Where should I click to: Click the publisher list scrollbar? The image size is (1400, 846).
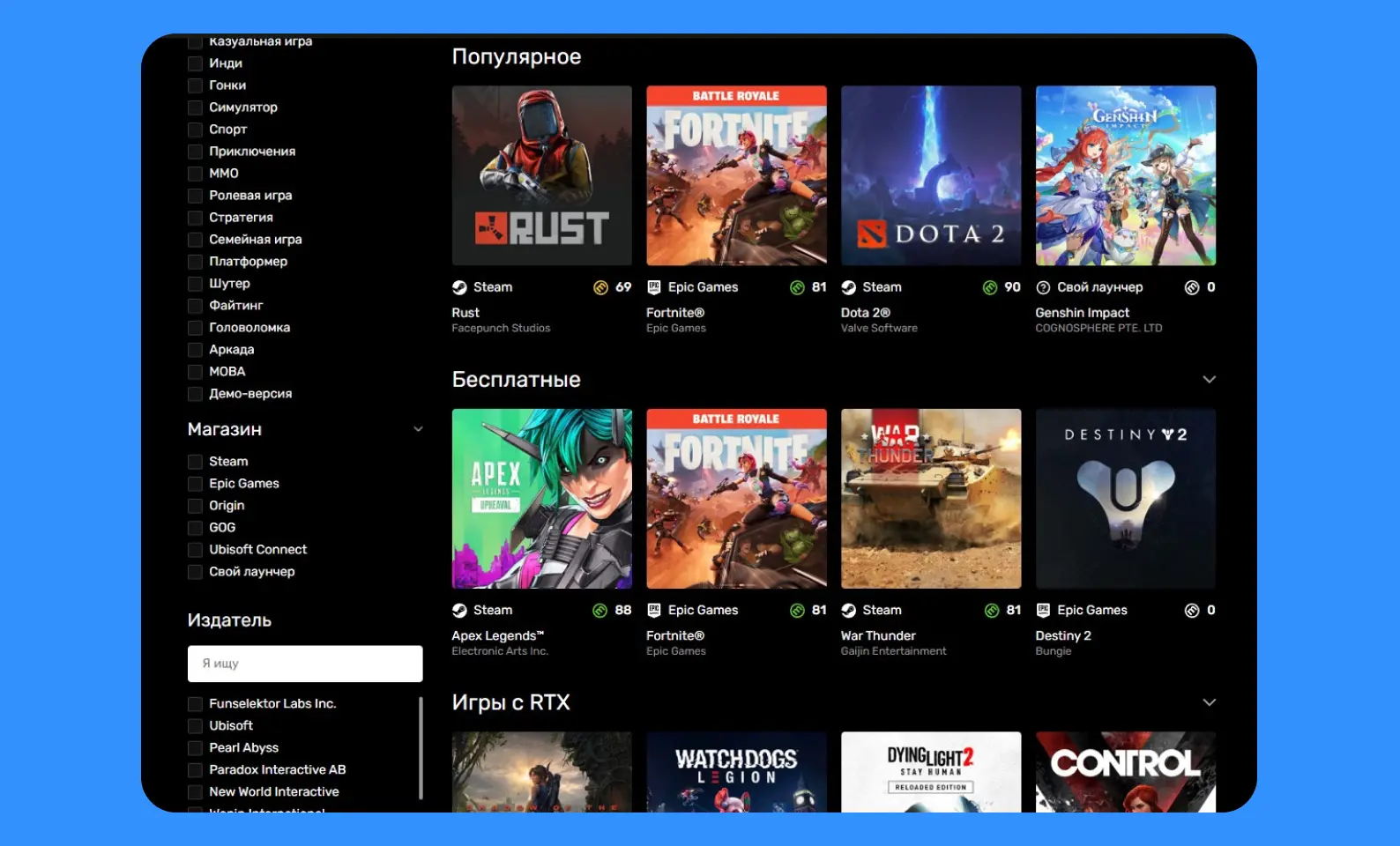421,748
